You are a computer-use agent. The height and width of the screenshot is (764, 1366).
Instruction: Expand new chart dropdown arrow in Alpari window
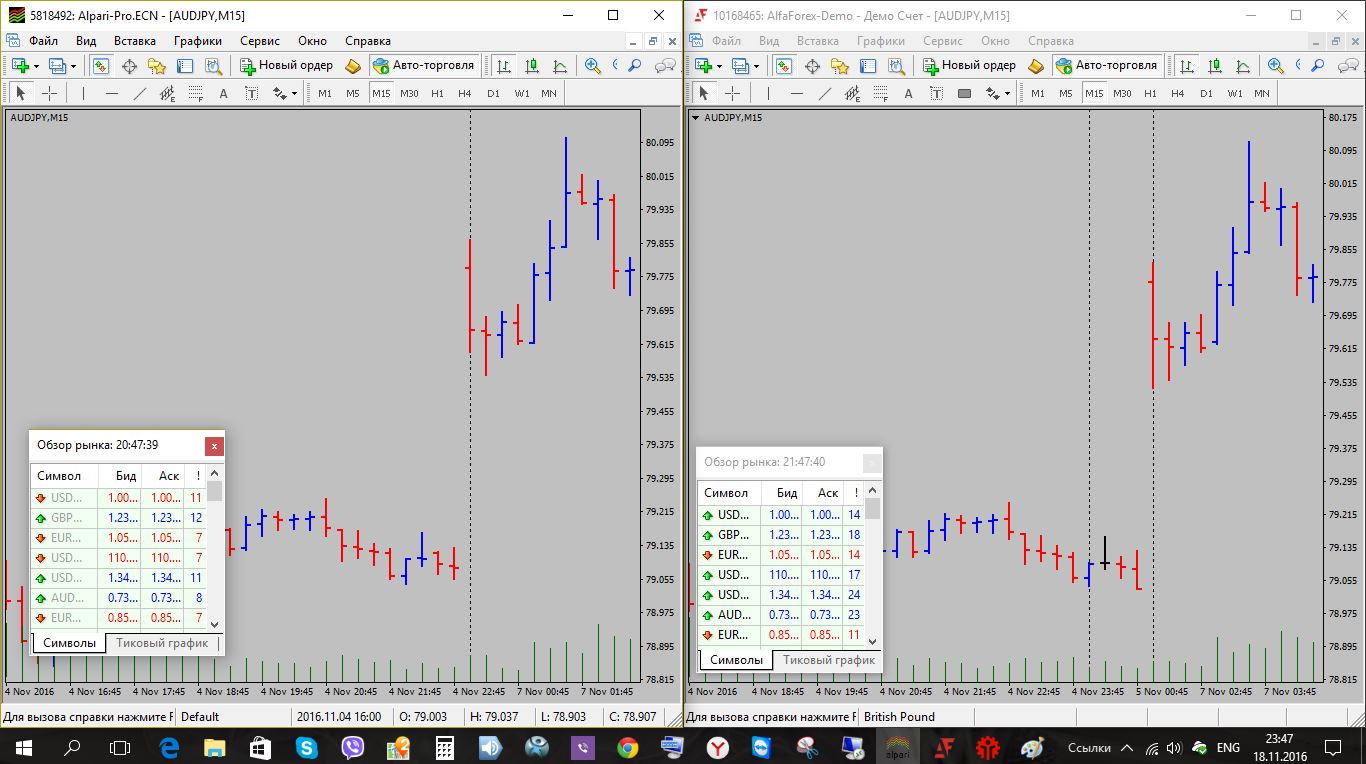coord(36,66)
